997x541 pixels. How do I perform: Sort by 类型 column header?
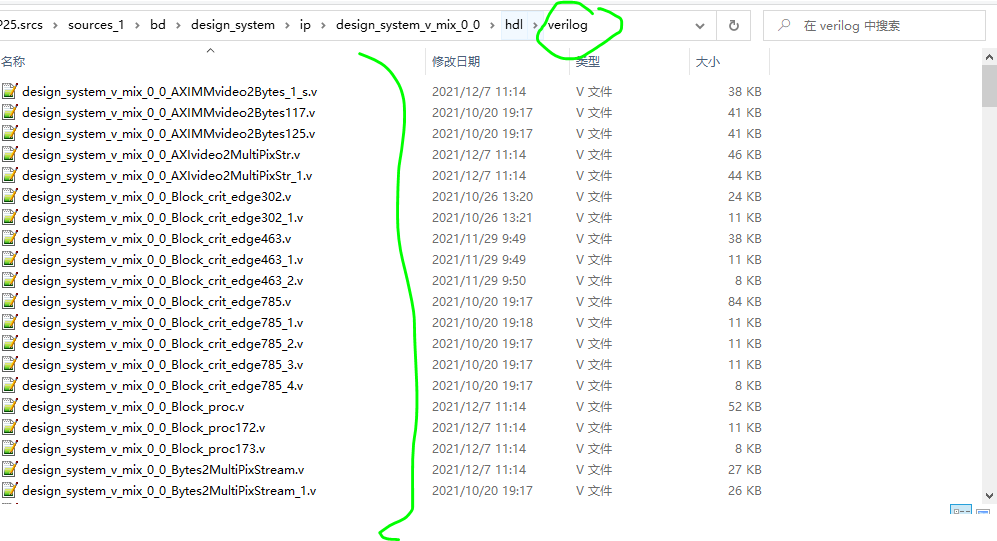(588, 62)
